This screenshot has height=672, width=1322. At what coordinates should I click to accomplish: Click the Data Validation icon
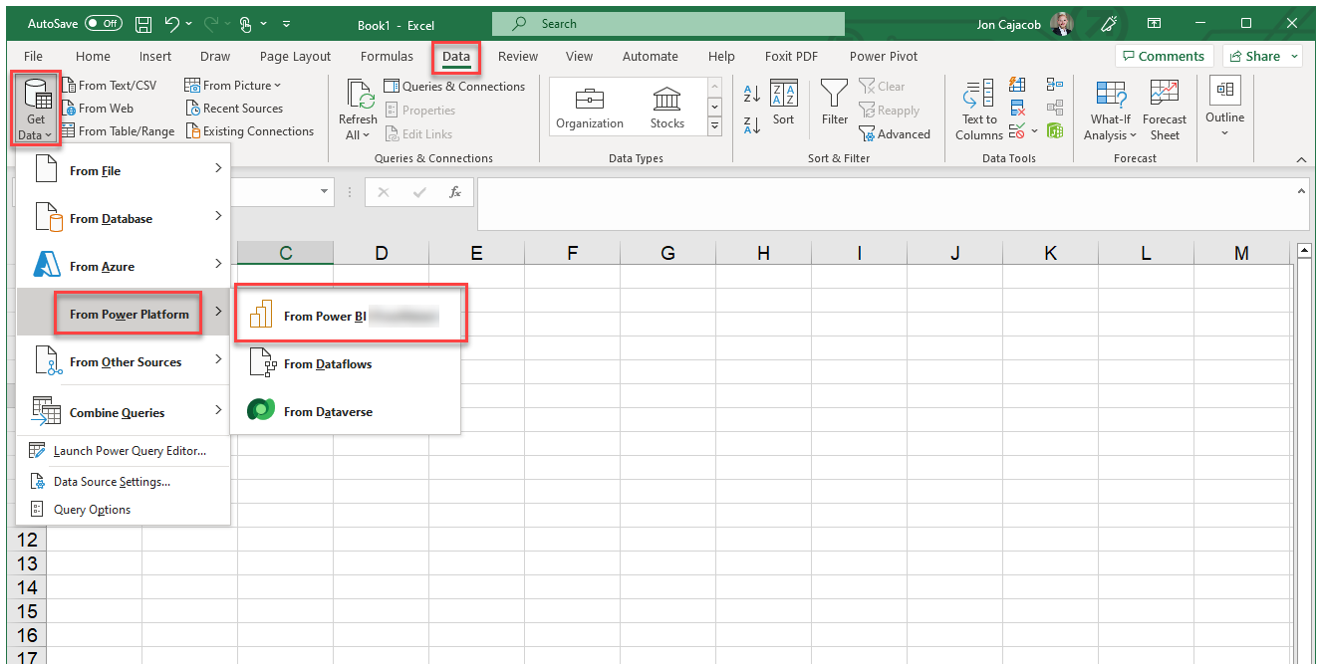pyautogui.click(x=1015, y=132)
